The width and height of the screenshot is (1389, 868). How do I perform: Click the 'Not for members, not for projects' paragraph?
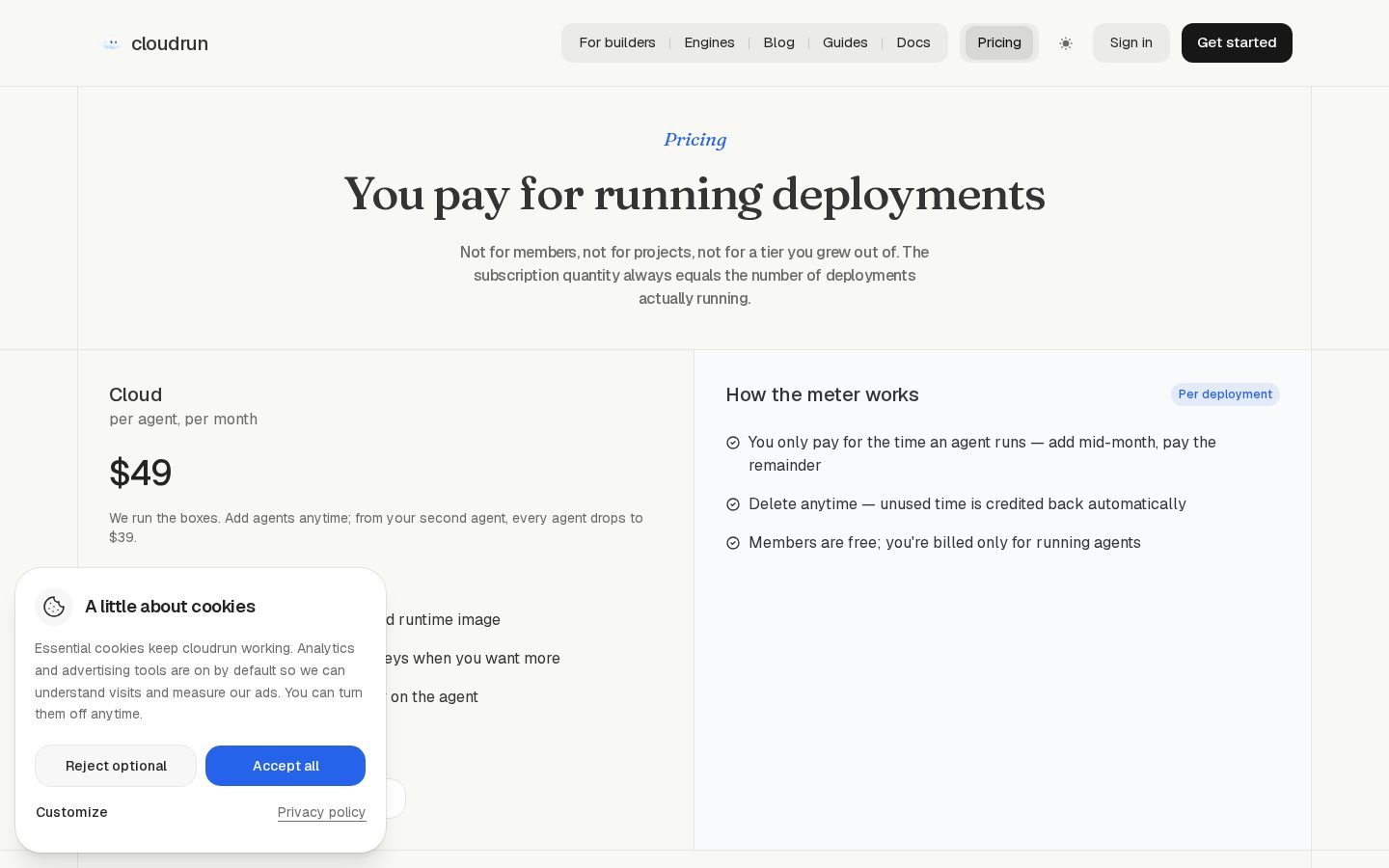point(694,275)
